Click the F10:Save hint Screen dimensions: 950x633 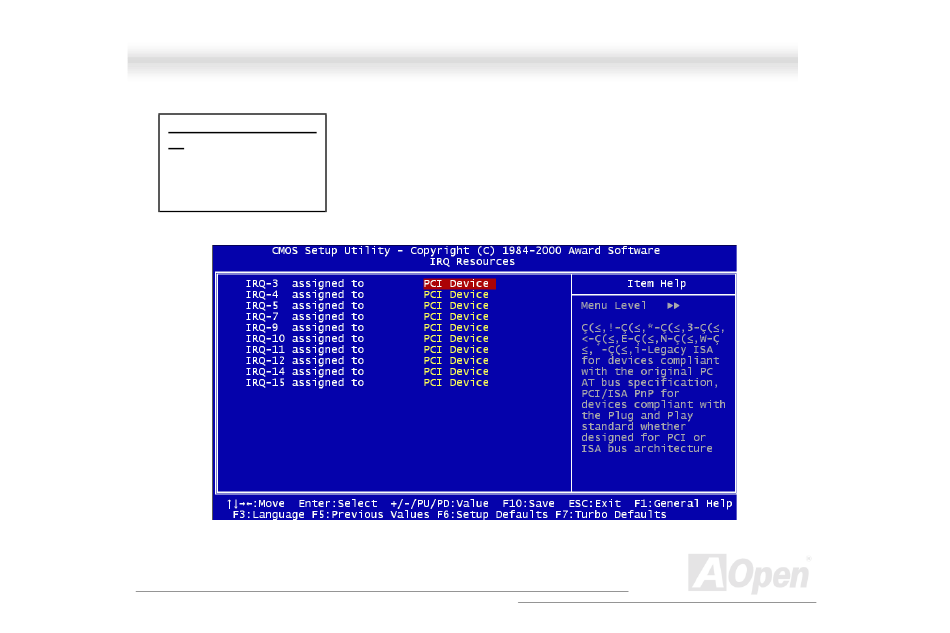tap(528, 504)
